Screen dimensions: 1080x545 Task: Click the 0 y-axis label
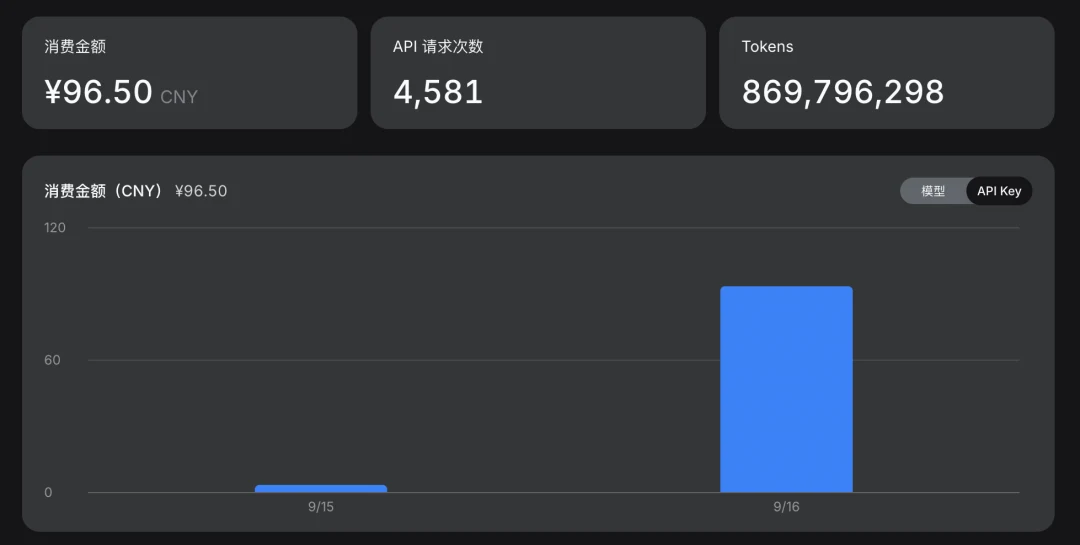click(x=48, y=493)
